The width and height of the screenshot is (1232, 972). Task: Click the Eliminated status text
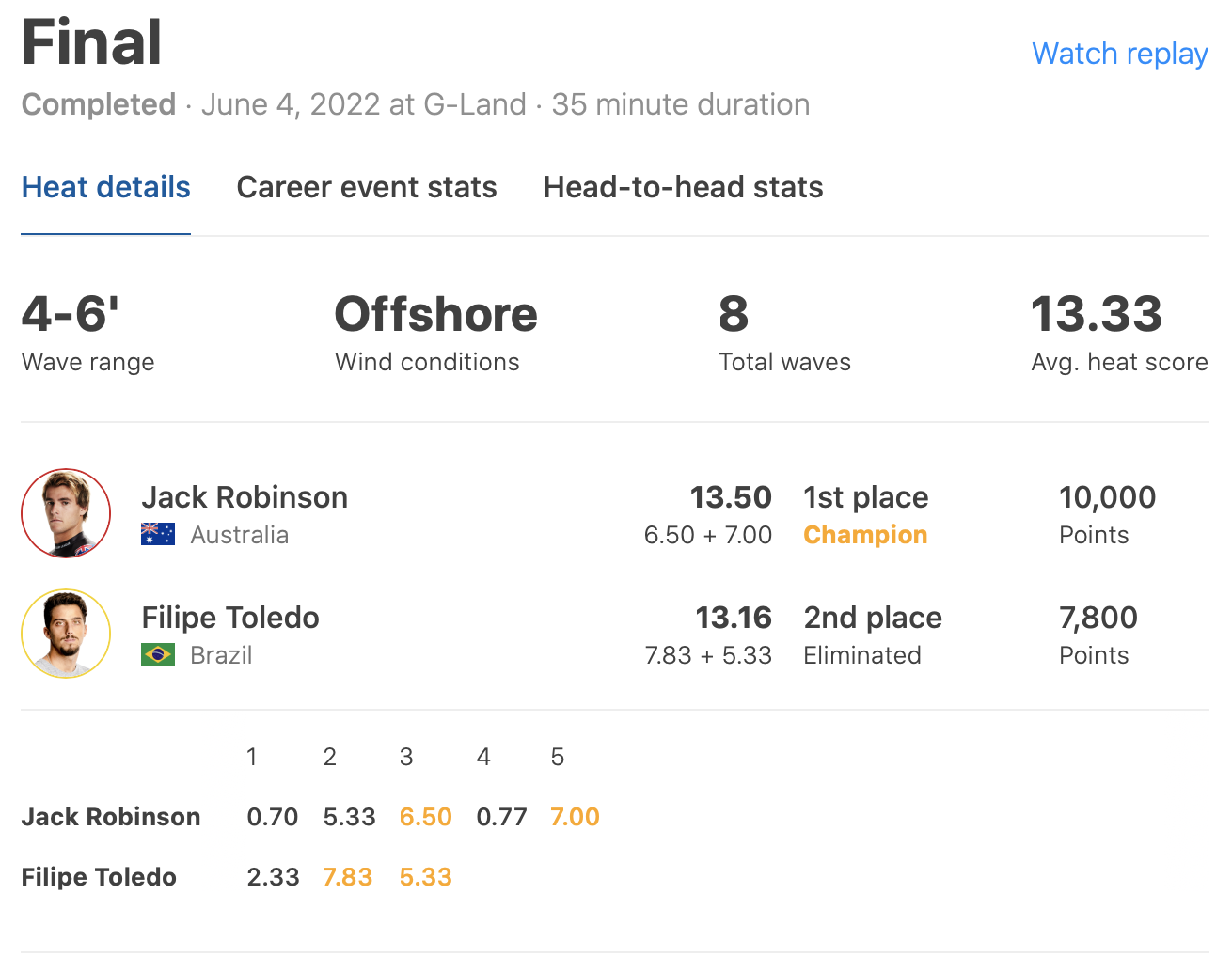point(861,655)
